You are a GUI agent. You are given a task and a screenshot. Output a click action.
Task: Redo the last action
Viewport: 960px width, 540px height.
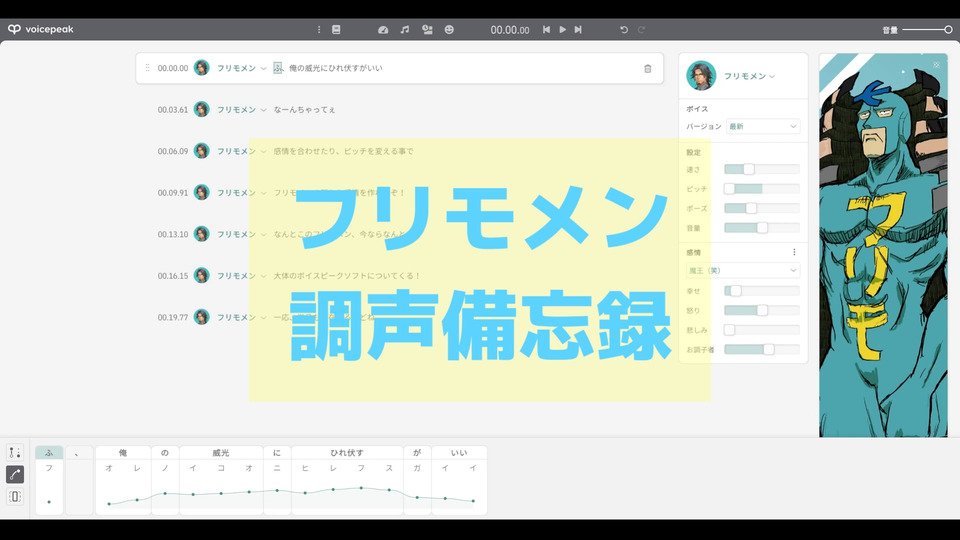pyautogui.click(x=641, y=29)
